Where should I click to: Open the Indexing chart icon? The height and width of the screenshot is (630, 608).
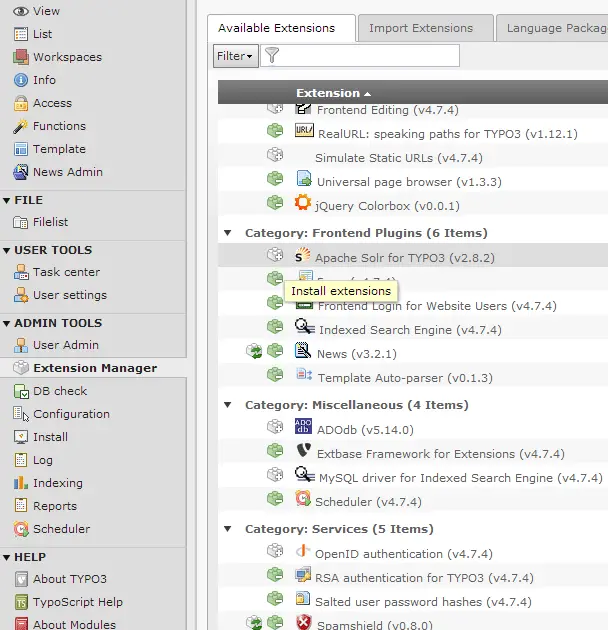tap(21, 483)
